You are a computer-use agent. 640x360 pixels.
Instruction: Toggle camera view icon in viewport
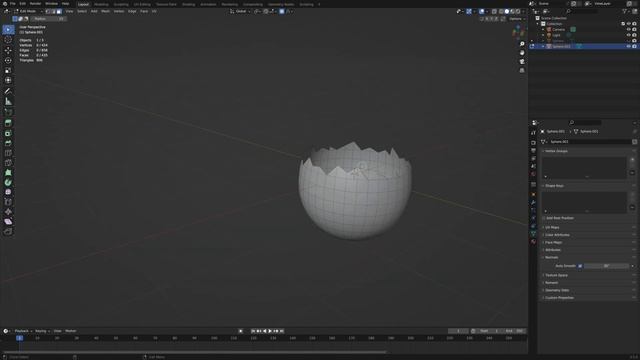522,62
